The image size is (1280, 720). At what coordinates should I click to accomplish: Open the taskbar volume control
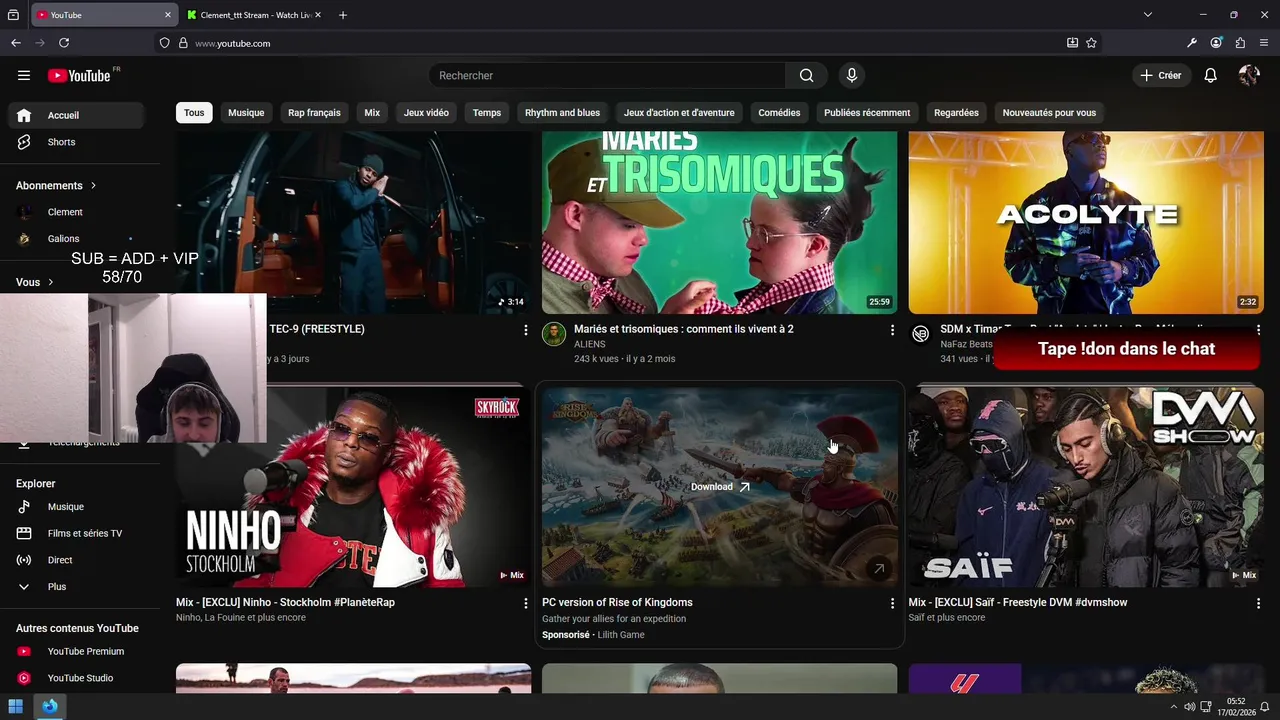[x=1189, y=707]
